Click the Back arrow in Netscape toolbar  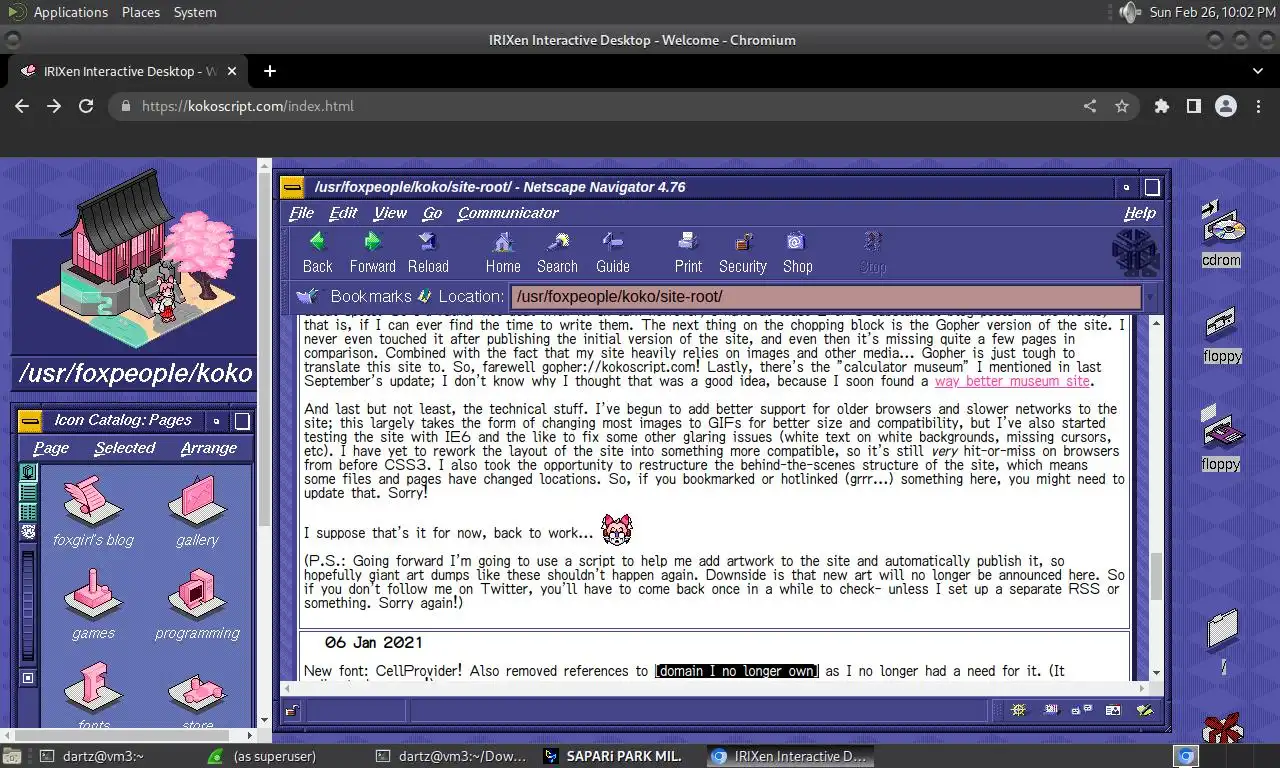coord(318,242)
